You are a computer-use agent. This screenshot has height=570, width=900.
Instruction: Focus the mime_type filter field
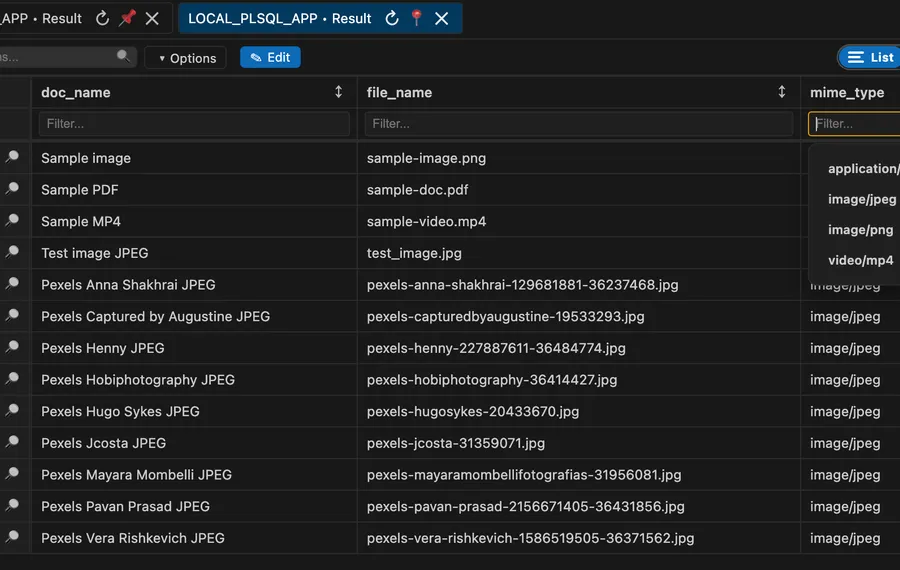854,123
